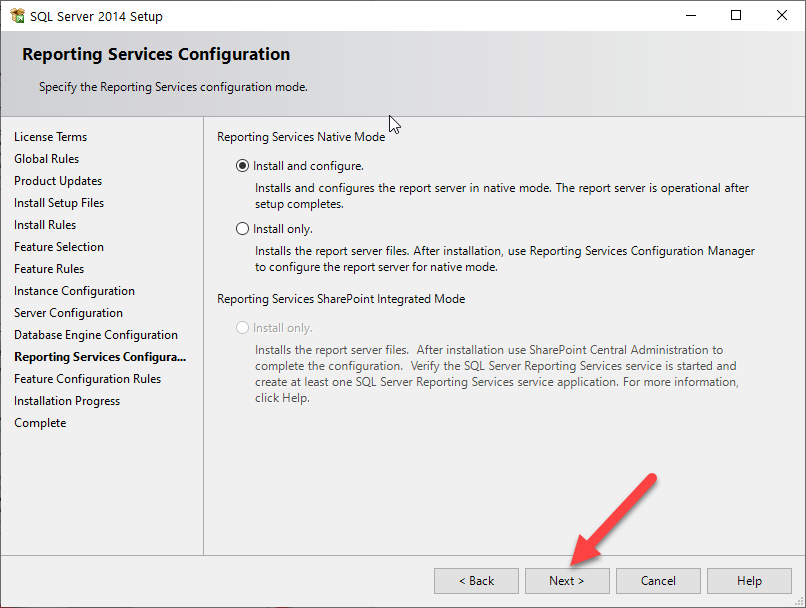
Task: Open the Server Configuration step
Action: click(68, 313)
